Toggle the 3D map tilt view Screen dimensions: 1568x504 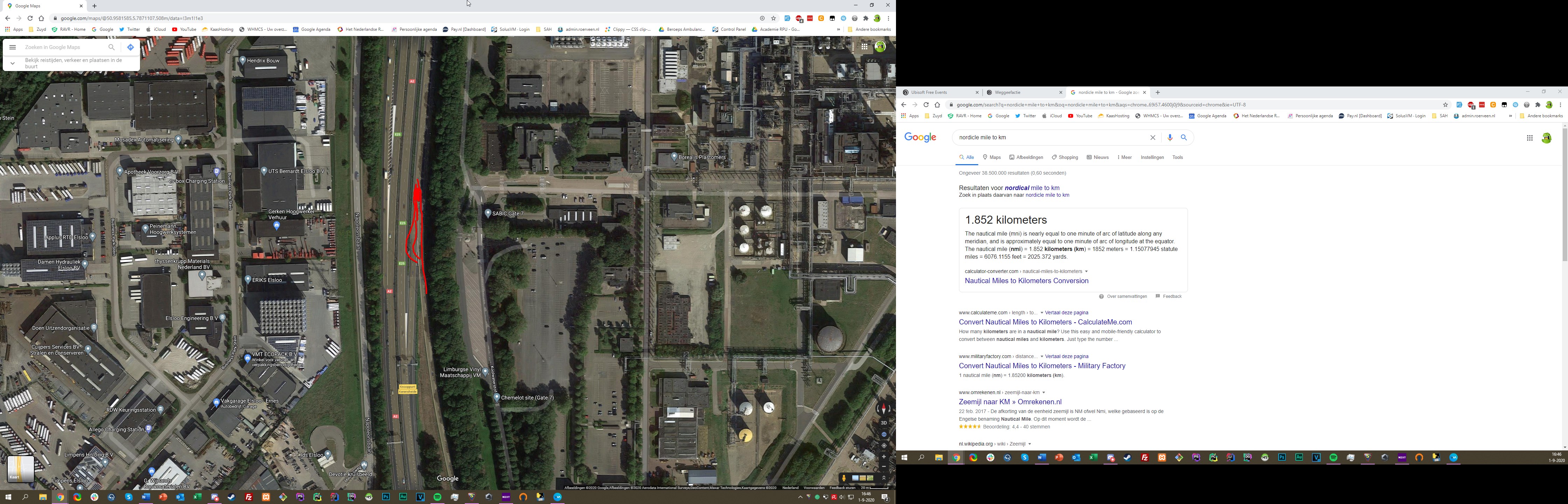pos(884,422)
